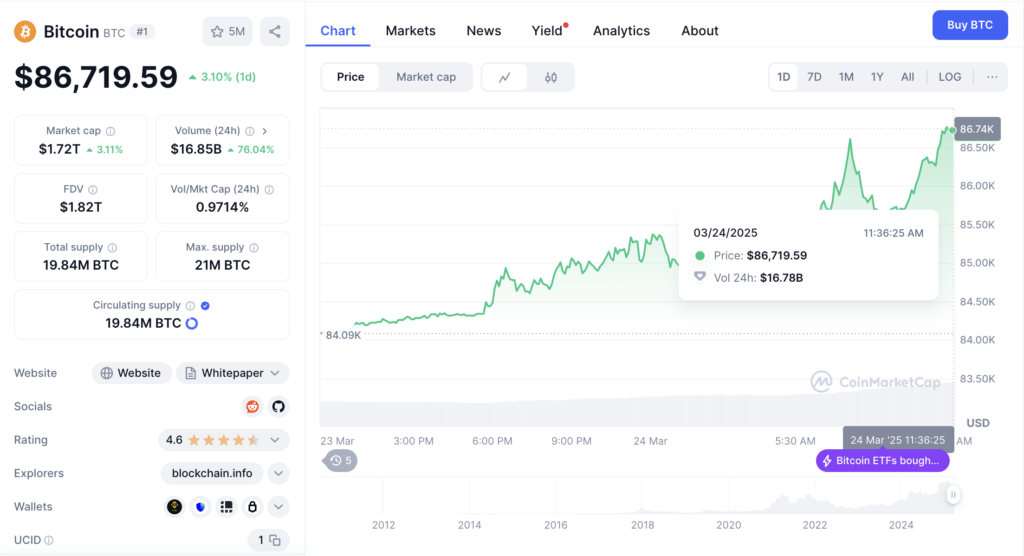Screen dimensions: 1024x556
Task: Click Max. supply info icon
Action: click(254, 248)
